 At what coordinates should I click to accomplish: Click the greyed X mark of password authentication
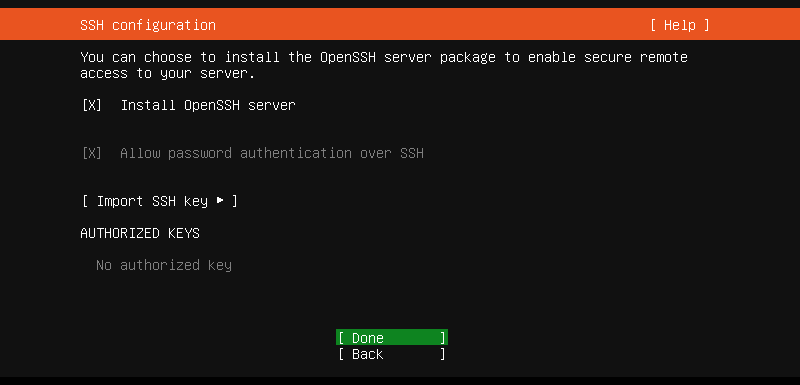pos(92,153)
